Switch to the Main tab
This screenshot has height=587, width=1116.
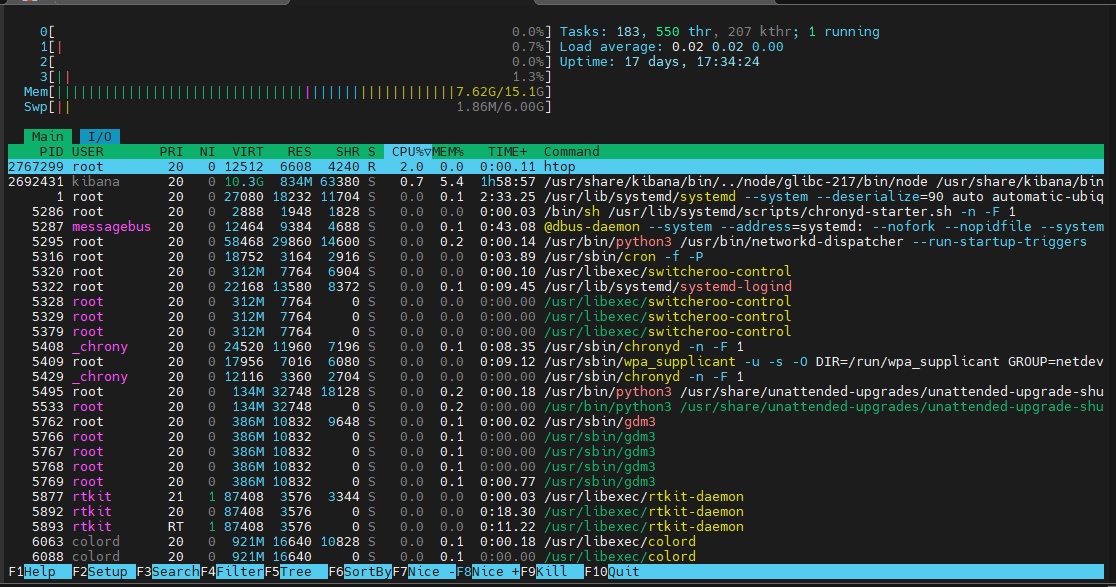[47, 137]
